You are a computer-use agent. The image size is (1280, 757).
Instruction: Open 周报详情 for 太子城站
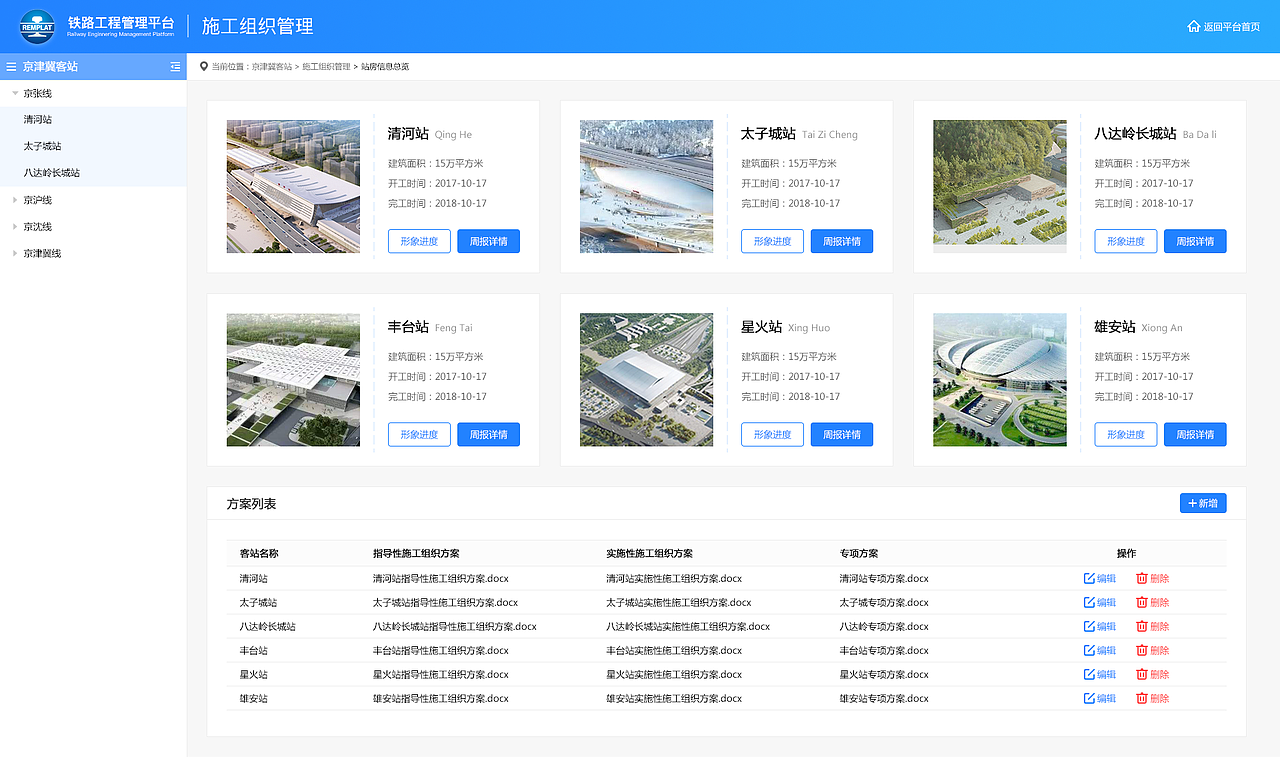coord(841,241)
